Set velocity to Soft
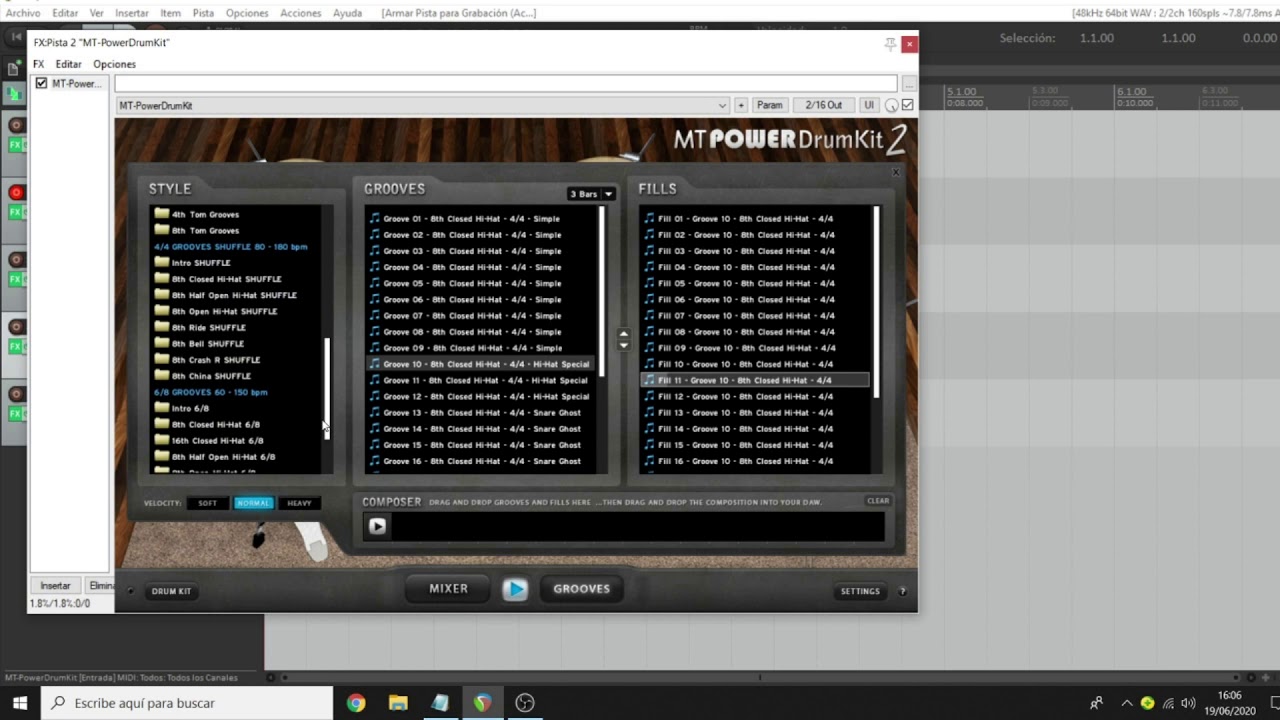The height and width of the screenshot is (720, 1280). [x=207, y=503]
